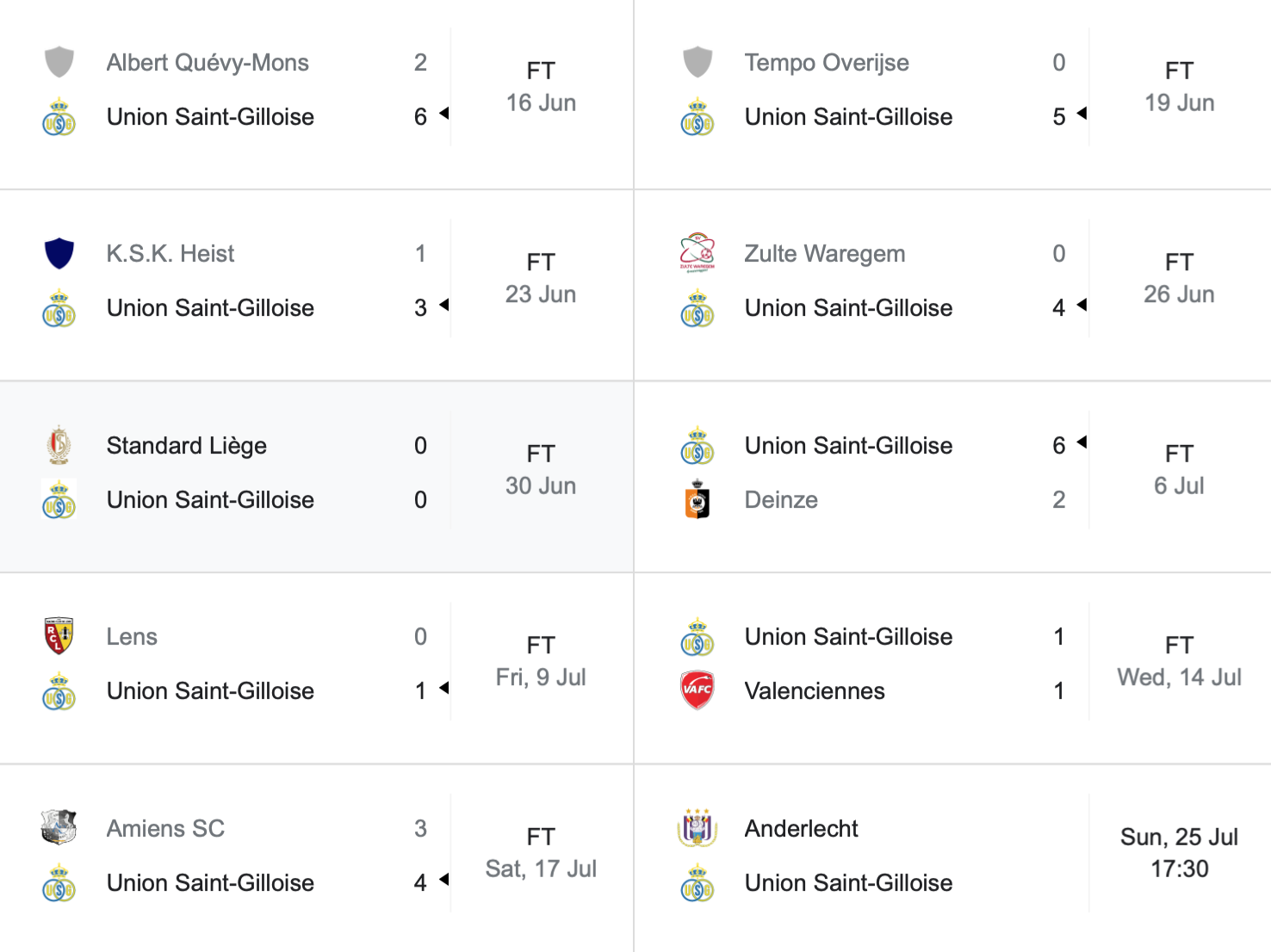Viewport: 1271px width, 952px height.
Task: Click the K.S.K. Heist shield icon
Action: [59, 253]
